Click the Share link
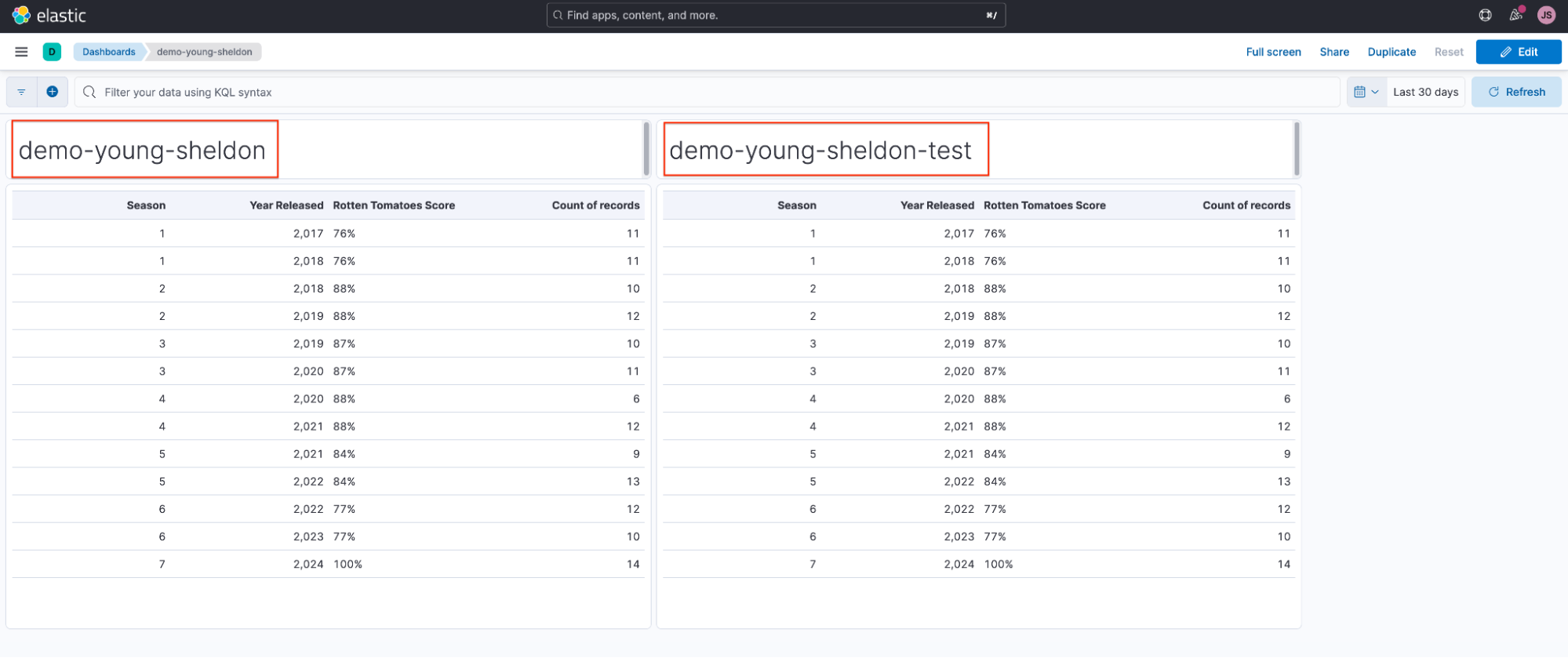1568x658 pixels. 1334,52
